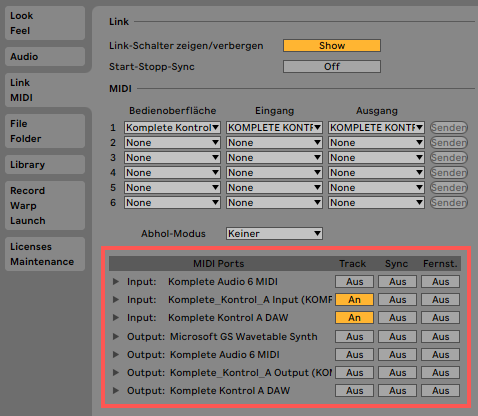The image size is (478, 416).
Task: Toggle Fernst. for Output Komplete_Kontrol_A Output
Action: 440,373
